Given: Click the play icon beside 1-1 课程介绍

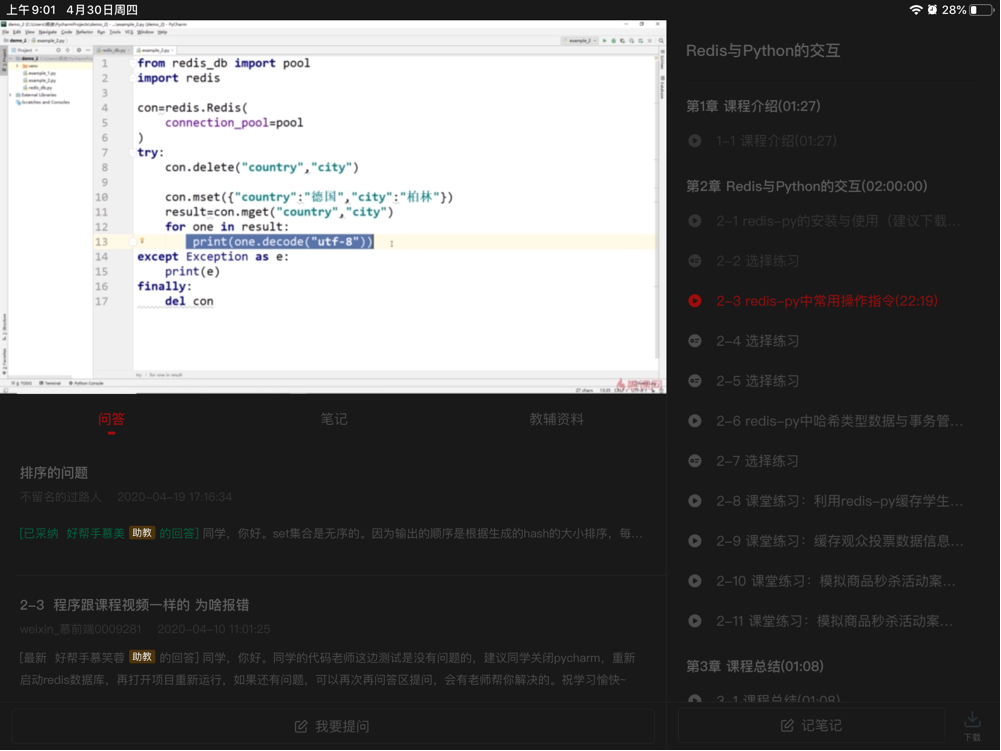Looking at the screenshot, I should pos(695,140).
